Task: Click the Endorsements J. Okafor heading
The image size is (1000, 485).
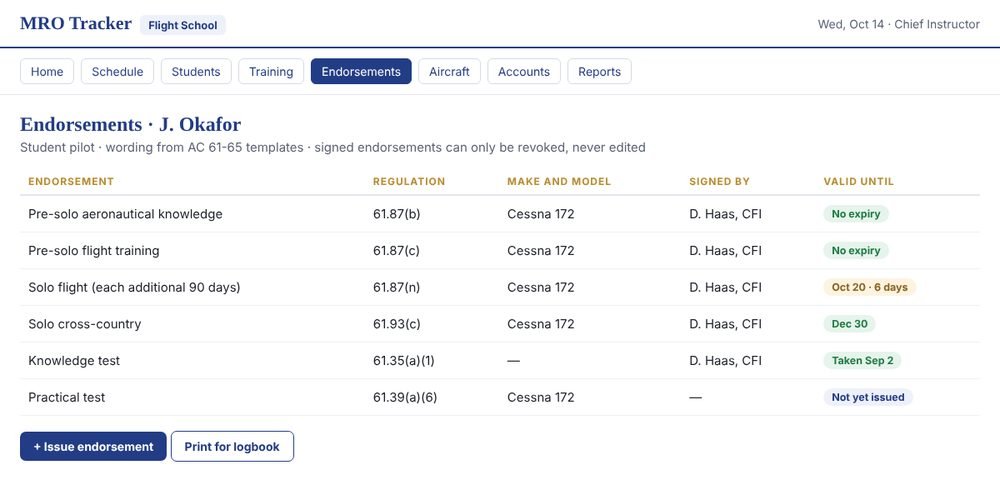Action: (131, 124)
